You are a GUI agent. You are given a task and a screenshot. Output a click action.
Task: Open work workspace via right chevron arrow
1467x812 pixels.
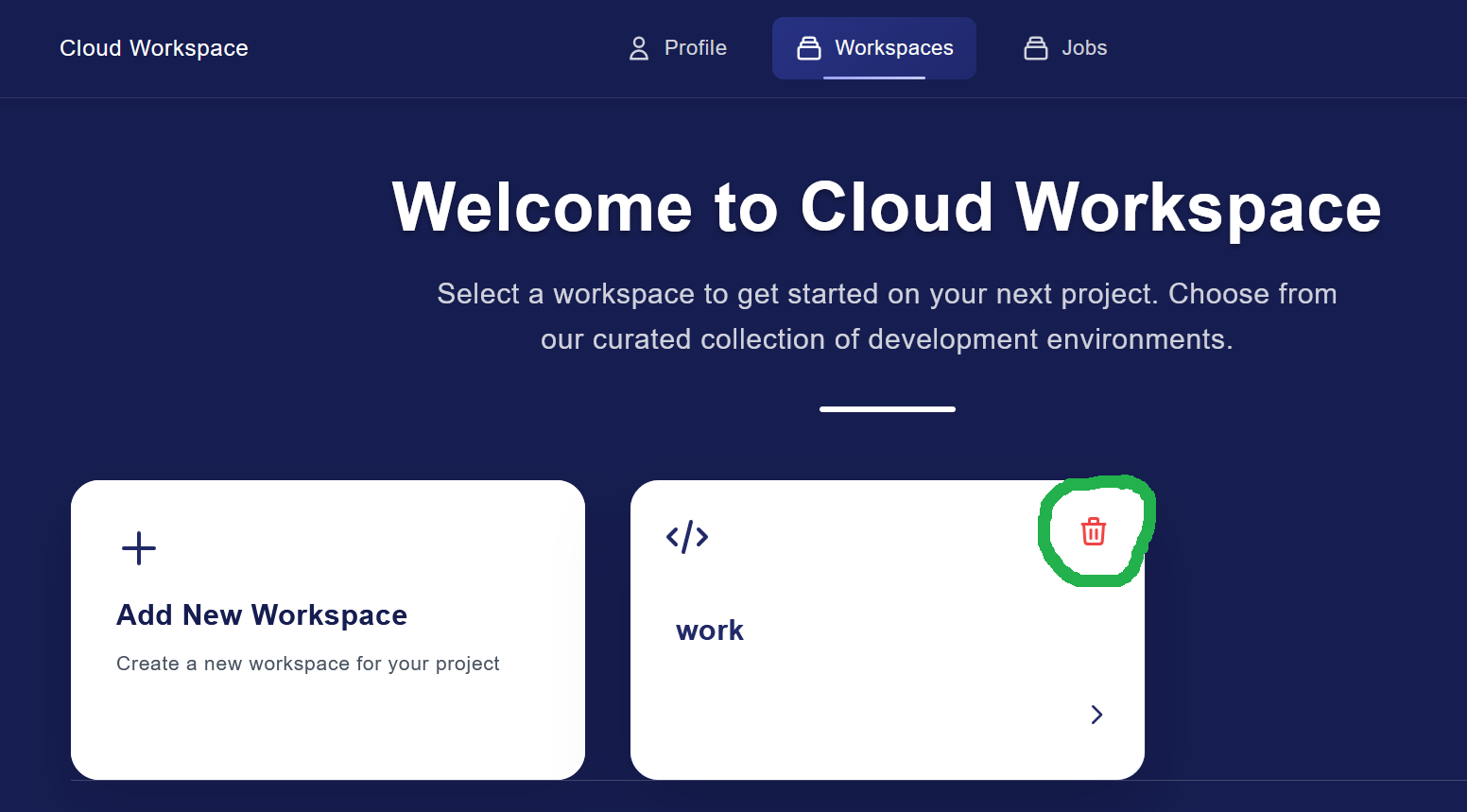[1096, 715]
